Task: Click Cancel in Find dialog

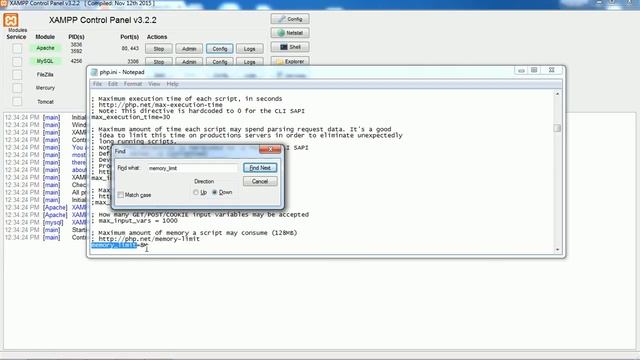Action: [260, 181]
